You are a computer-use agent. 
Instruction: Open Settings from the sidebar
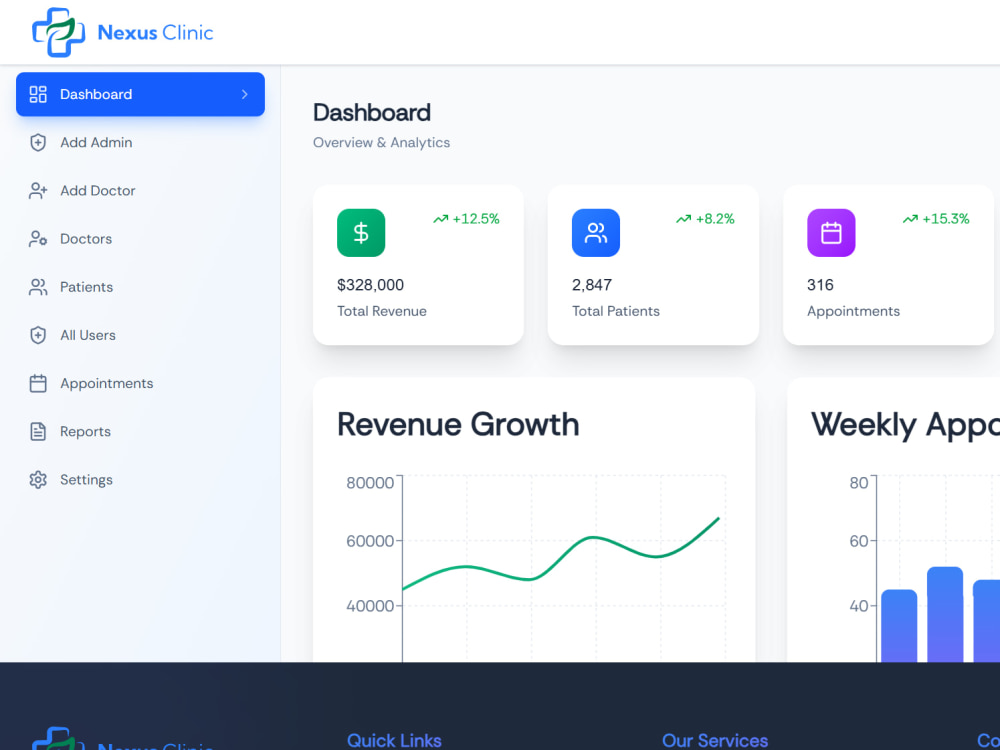point(140,480)
